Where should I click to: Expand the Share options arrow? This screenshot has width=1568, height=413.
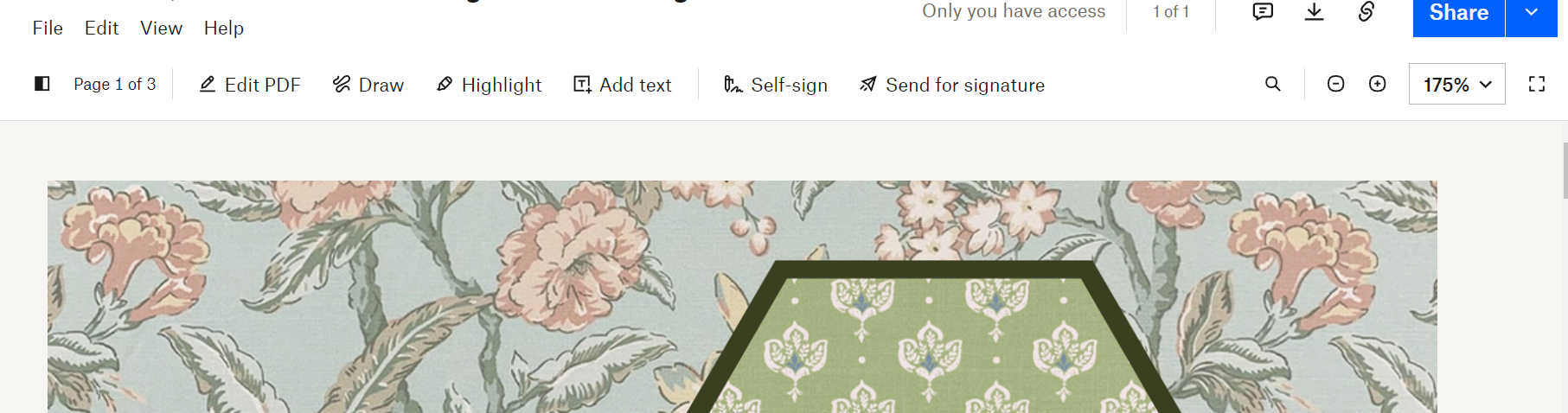coord(1532,13)
